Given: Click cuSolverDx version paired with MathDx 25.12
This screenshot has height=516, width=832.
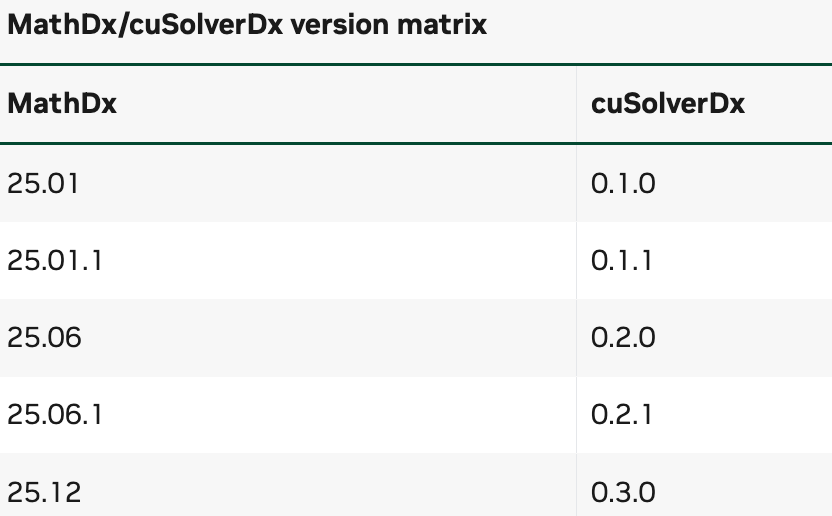Looking at the screenshot, I should tap(623, 492).
